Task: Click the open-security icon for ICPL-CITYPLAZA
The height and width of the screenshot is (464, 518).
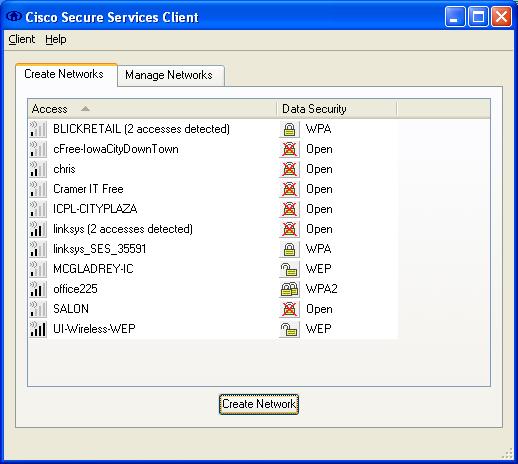Action: pyautogui.click(x=289, y=209)
